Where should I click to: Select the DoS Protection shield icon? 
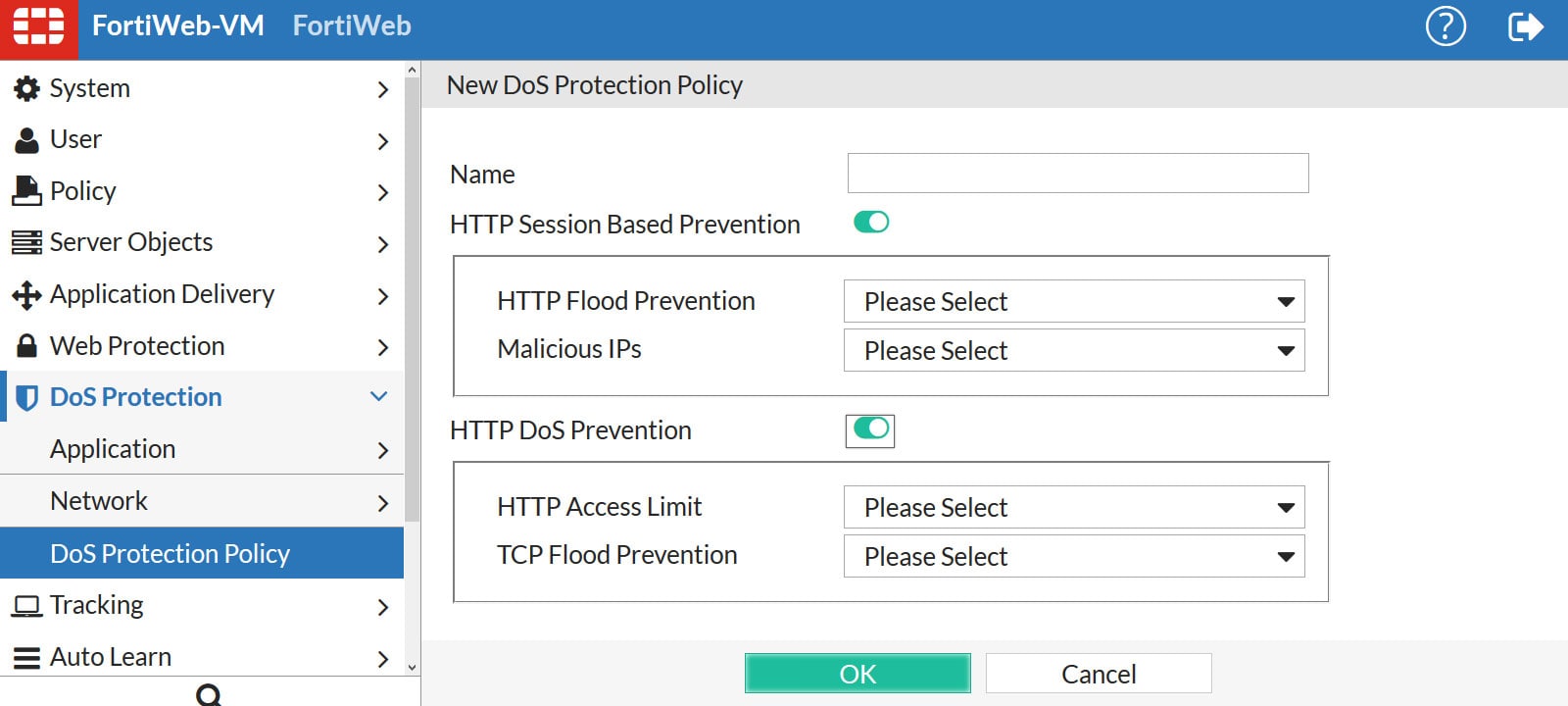pyautogui.click(x=26, y=396)
